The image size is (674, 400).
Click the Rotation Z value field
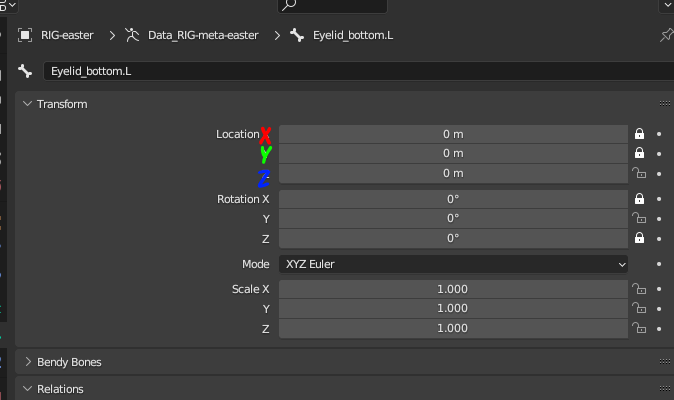[453, 238]
